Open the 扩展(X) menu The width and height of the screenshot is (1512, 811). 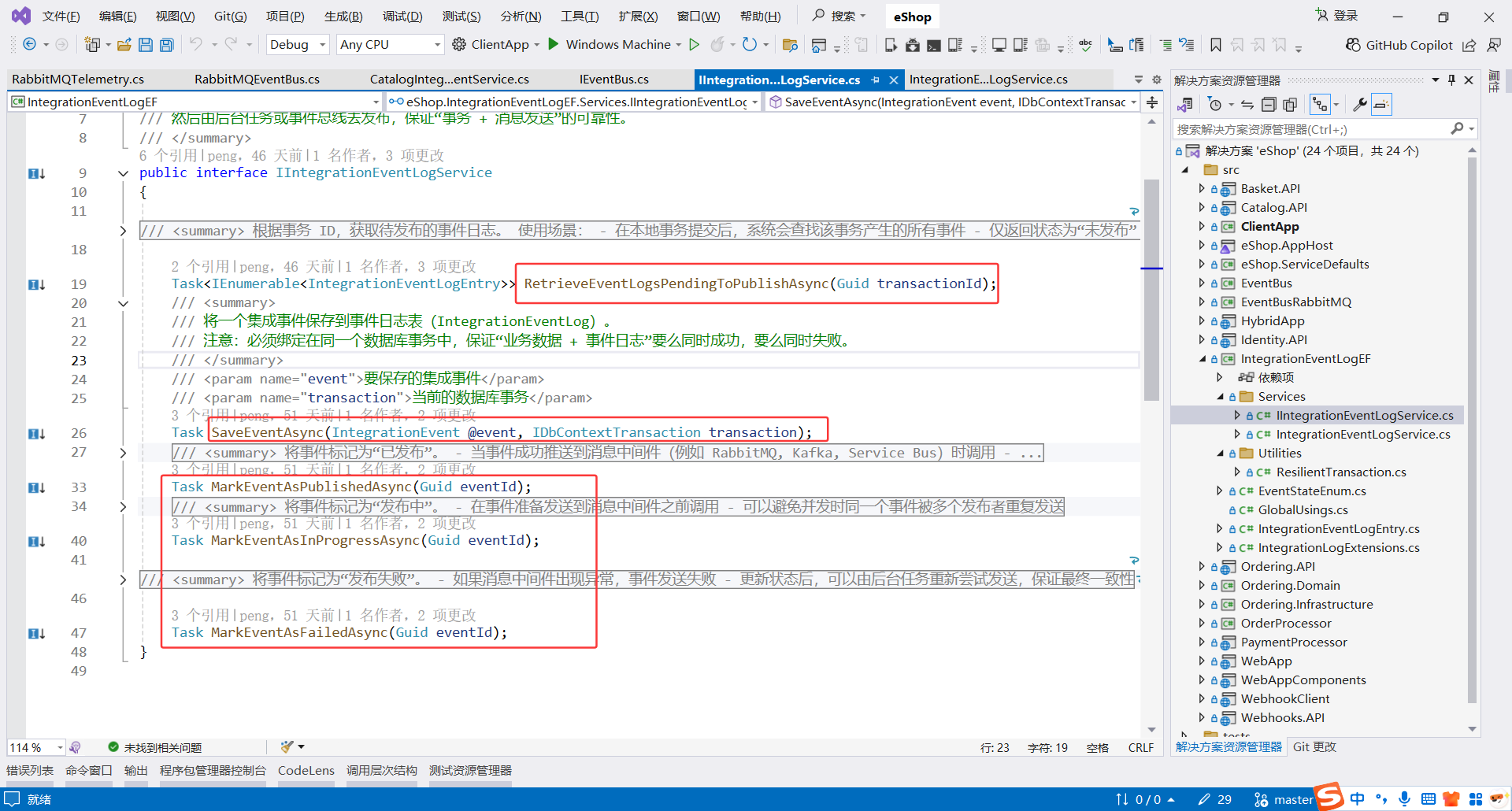(x=638, y=17)
